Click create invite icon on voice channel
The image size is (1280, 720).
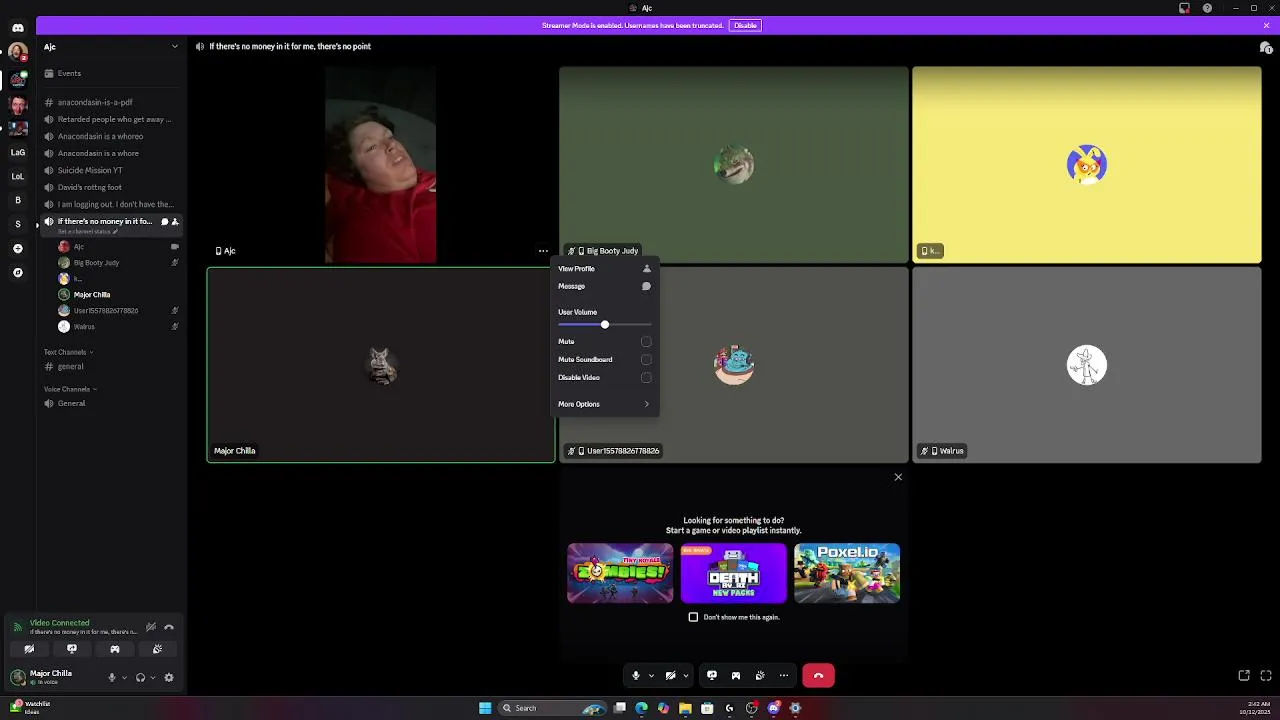point(175,221)
